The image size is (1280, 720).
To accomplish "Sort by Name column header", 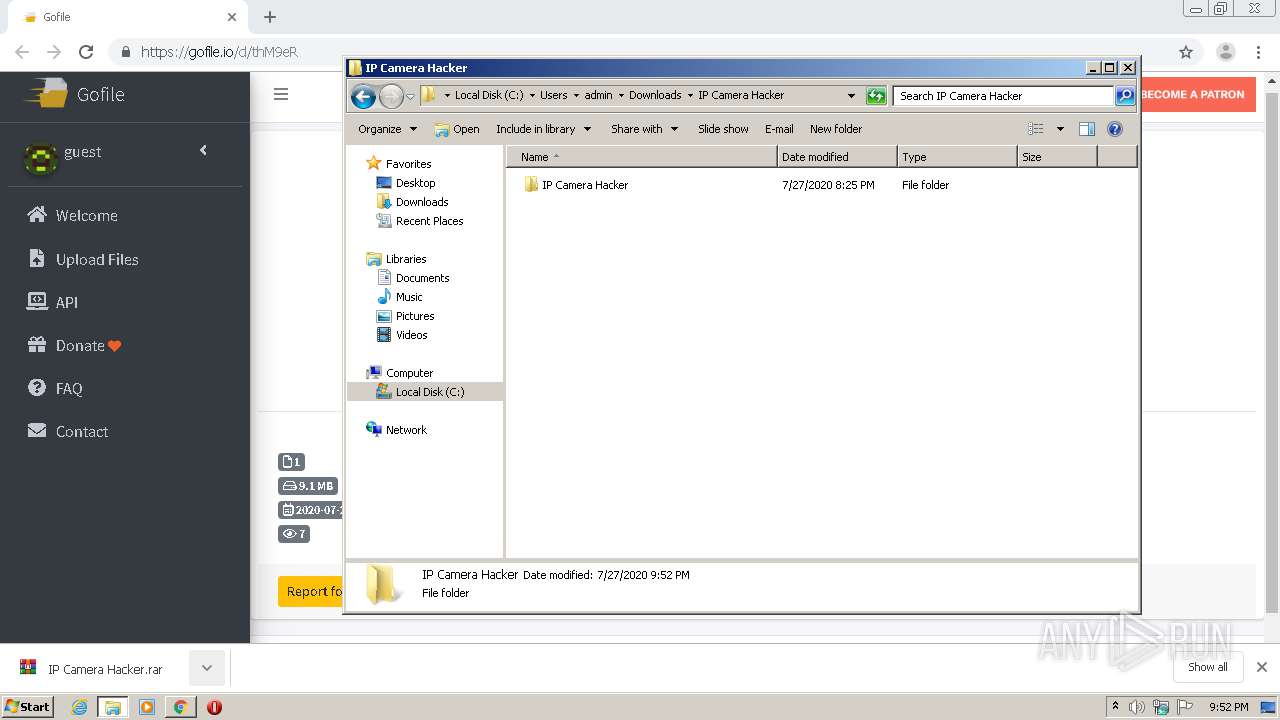I will coord(641,157).
